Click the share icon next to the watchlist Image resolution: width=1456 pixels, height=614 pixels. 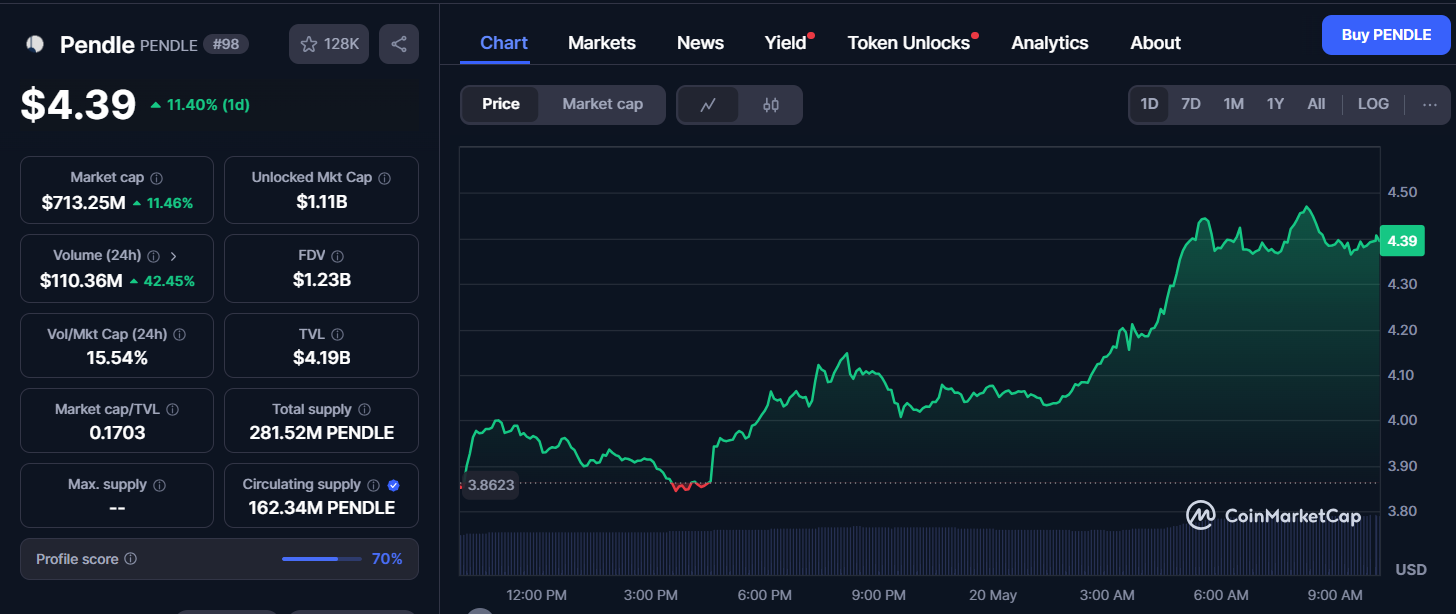tap(399, 44)
